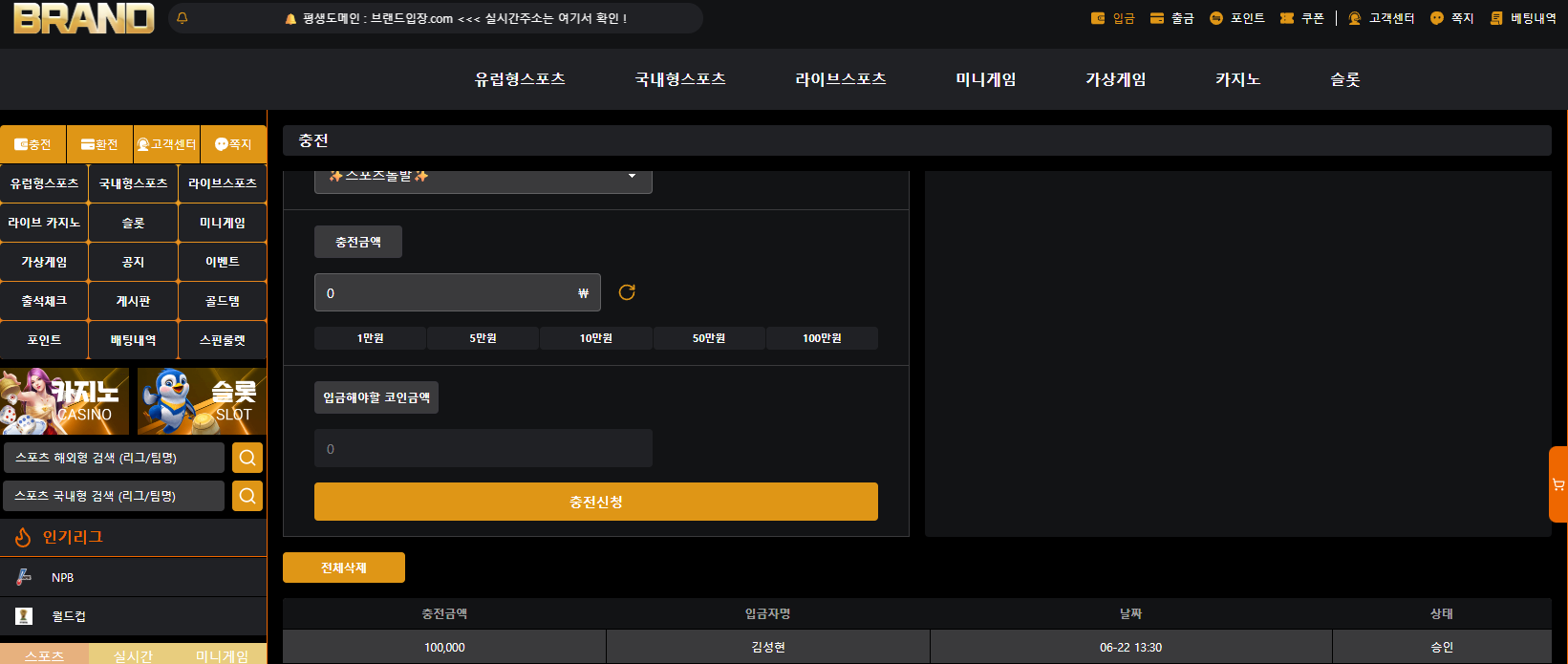Viewport: 1568px width, 664px height.
Task: Select 카지노 in main navigation
Action: (x=1237, y=79)
